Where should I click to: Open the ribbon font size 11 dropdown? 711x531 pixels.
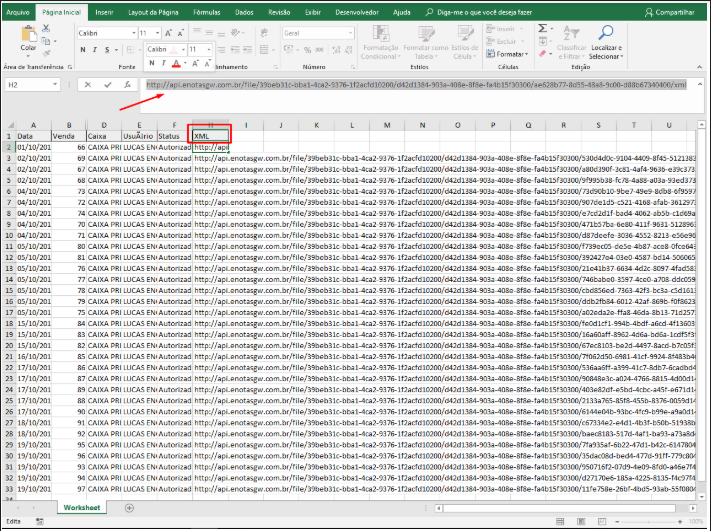point(157,33)
